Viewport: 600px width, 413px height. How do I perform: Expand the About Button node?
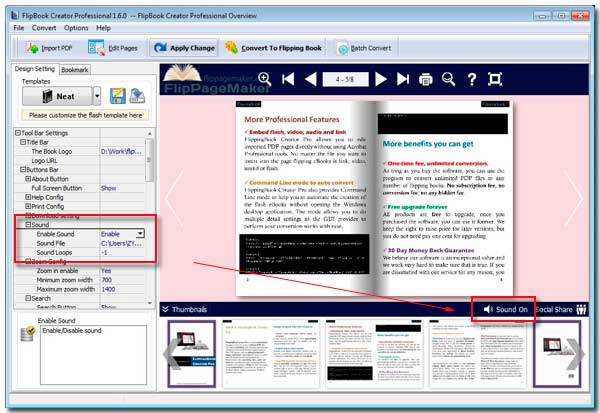coord(28,179)
